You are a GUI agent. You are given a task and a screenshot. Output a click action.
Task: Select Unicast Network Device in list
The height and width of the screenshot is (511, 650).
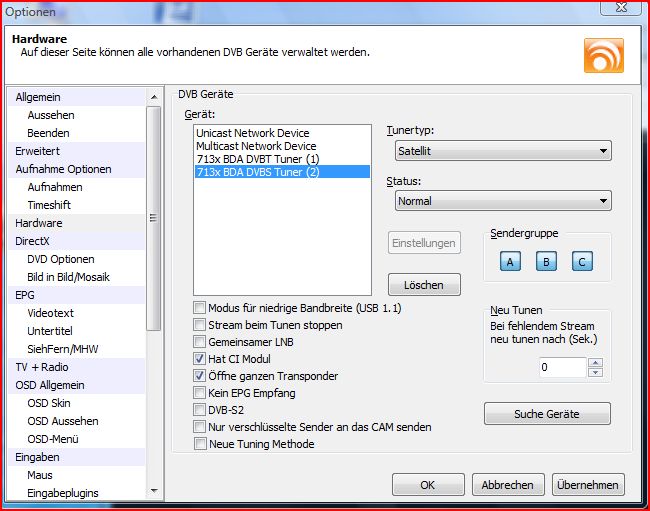click(x=282, y=133)
